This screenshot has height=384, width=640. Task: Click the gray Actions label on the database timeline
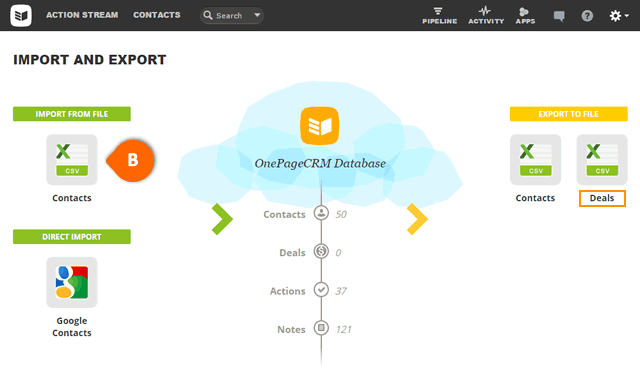(287, 291)
